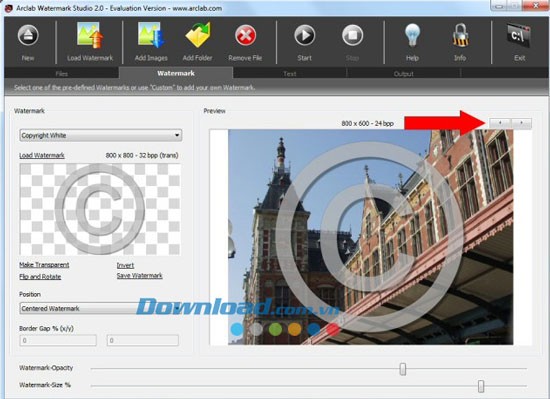Open the Load Watermark toolbar icon

(x=90, y=35)
